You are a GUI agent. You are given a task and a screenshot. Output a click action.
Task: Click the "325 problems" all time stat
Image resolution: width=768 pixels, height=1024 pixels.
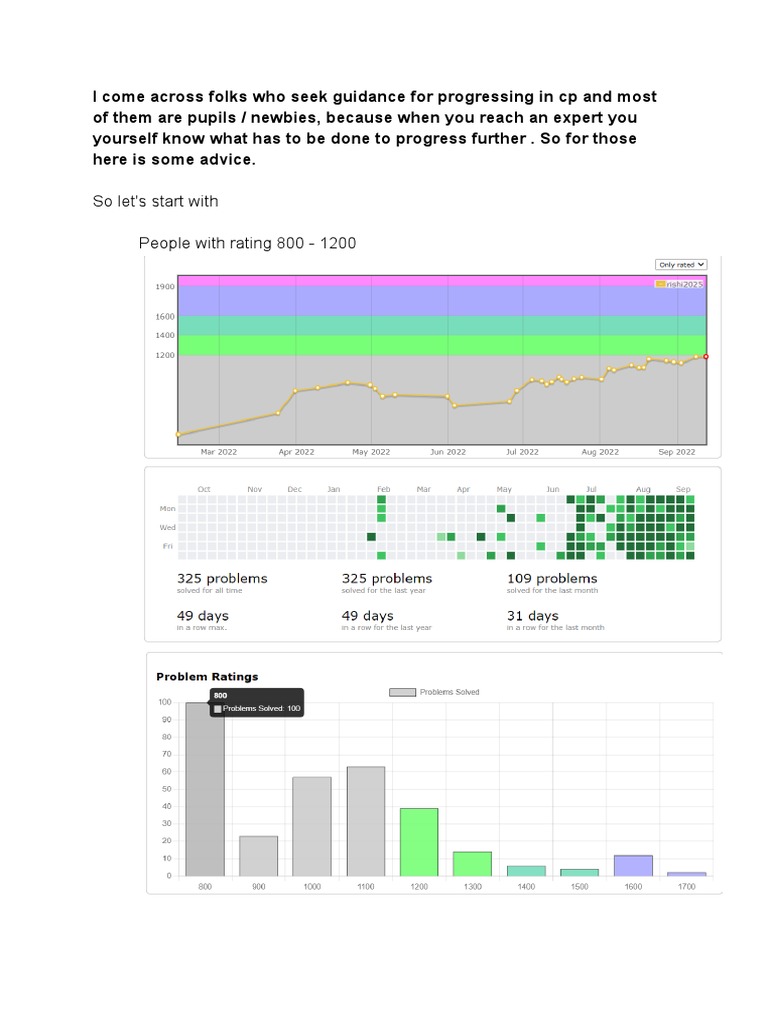(222, 578)
